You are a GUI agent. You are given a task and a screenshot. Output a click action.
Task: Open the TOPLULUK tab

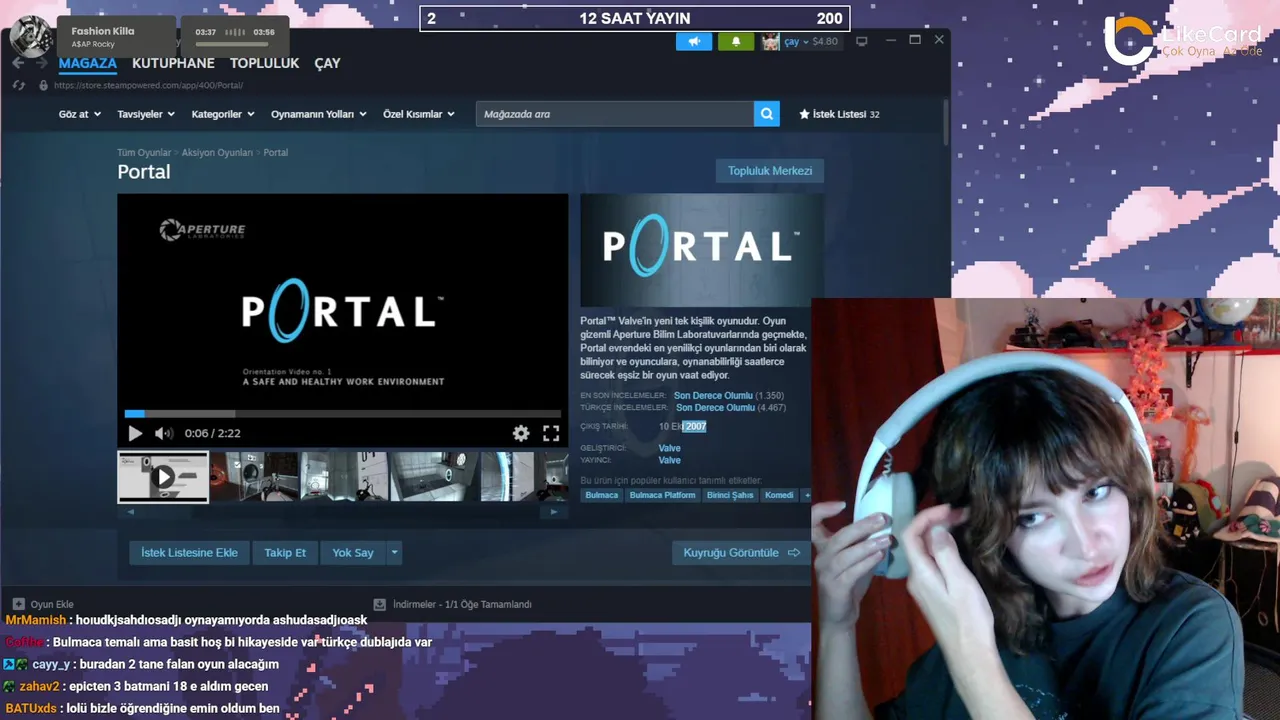(264, 63)
